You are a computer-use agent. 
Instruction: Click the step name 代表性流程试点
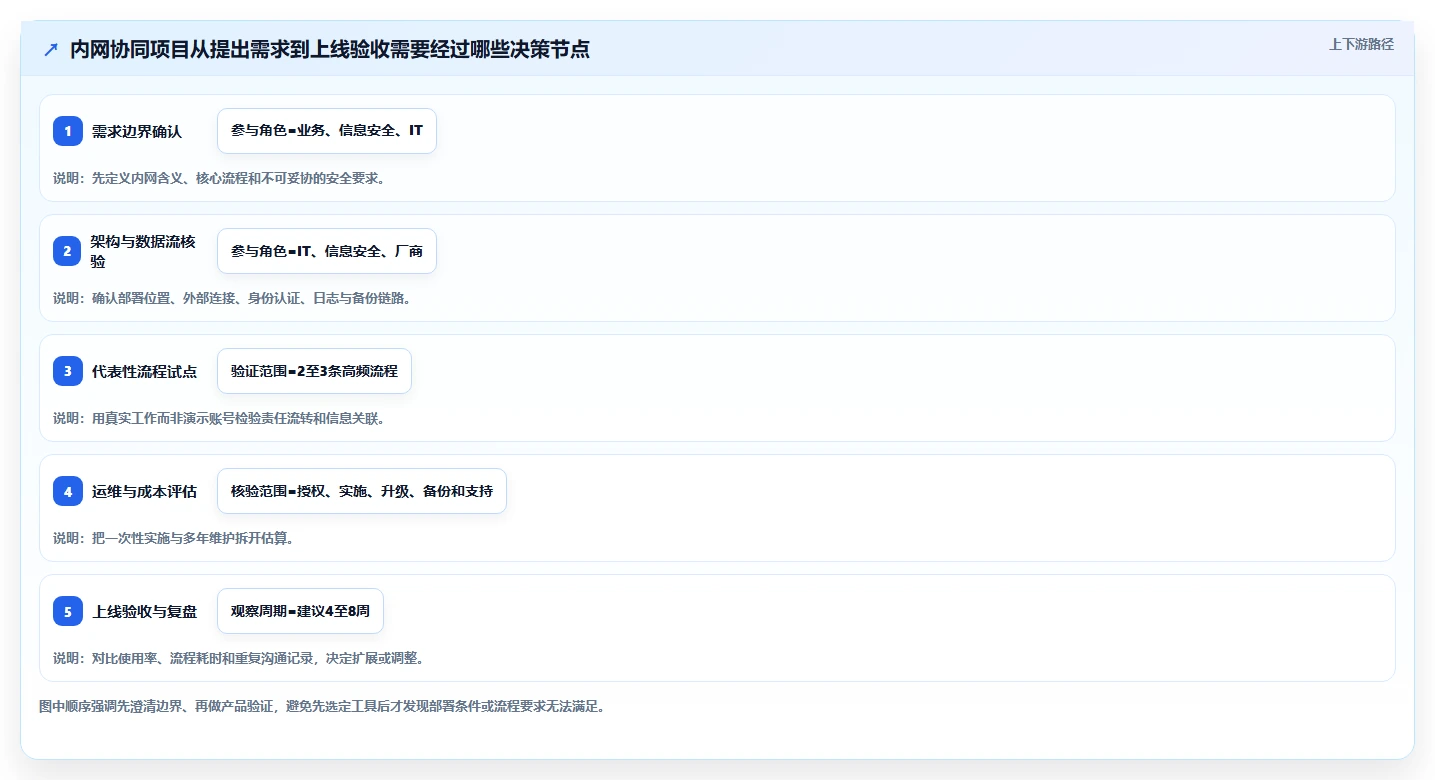(x=144, y=371)
